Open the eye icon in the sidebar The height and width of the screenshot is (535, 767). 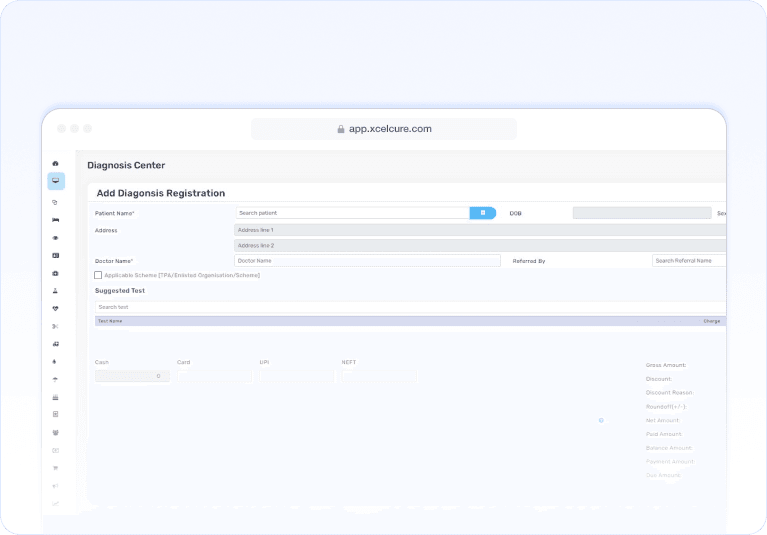55,238
